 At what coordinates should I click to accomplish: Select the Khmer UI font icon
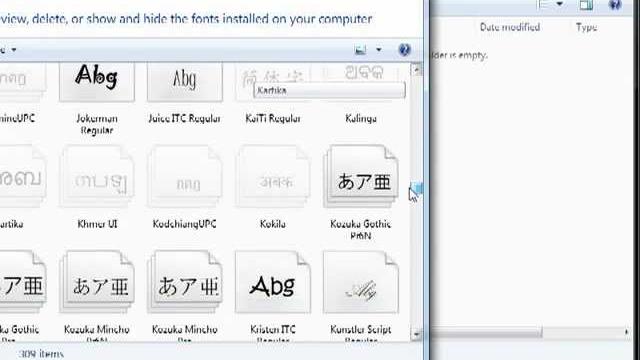click(x=97, y=177)
